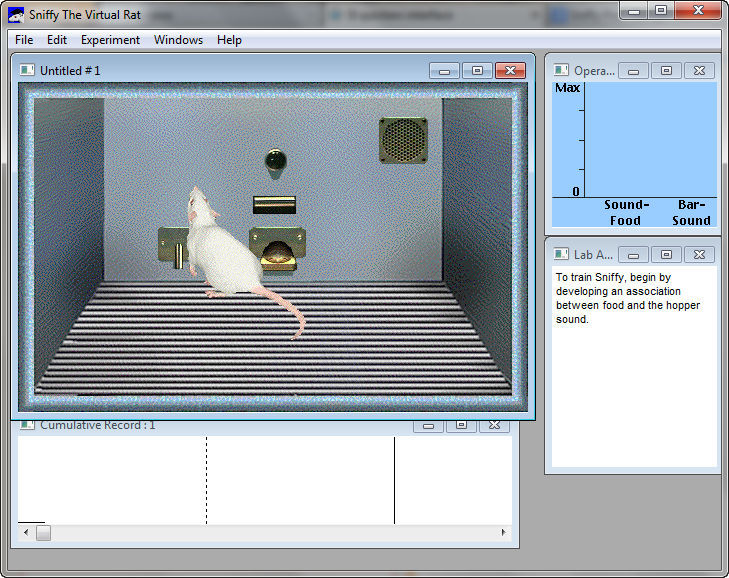Click the Sniffy app icon in title bar
This screenshot has width=729, height=578.
point(16,15)
